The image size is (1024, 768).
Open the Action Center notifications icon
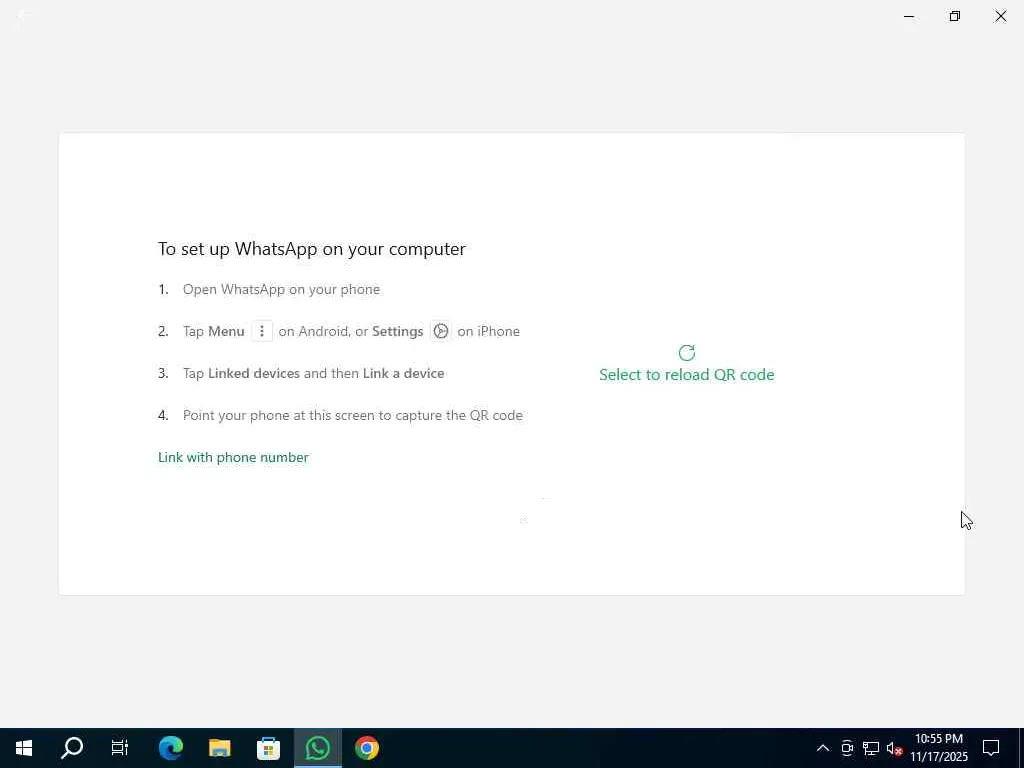[x=991, y=748]
